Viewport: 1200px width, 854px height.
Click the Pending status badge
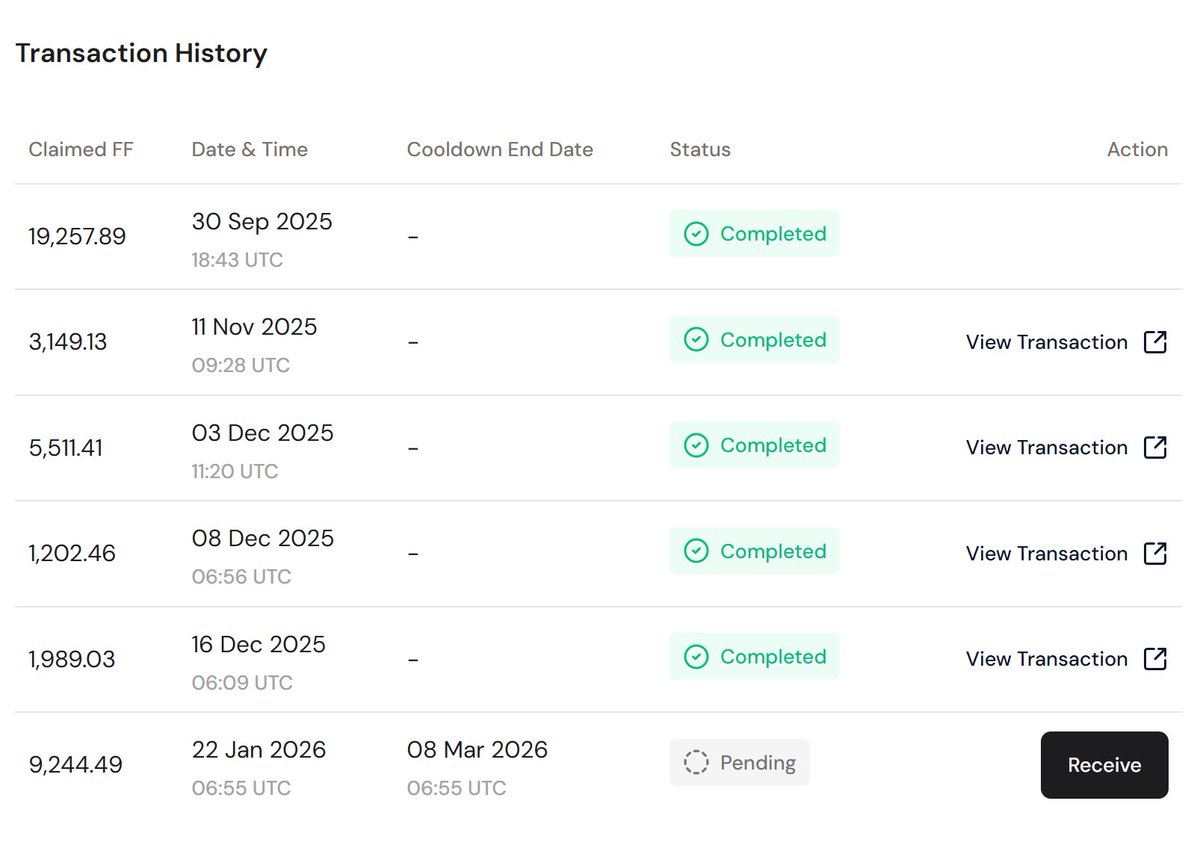click(740, 763)
